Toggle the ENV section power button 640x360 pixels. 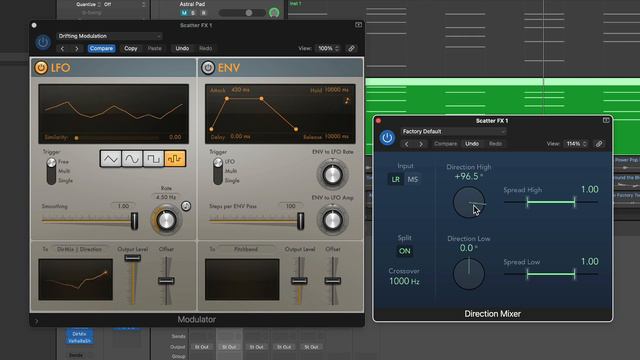208,67
